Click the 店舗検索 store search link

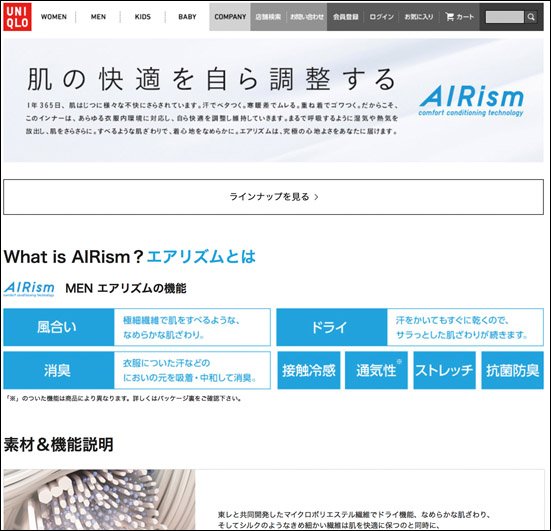click(x=268, y=17)
